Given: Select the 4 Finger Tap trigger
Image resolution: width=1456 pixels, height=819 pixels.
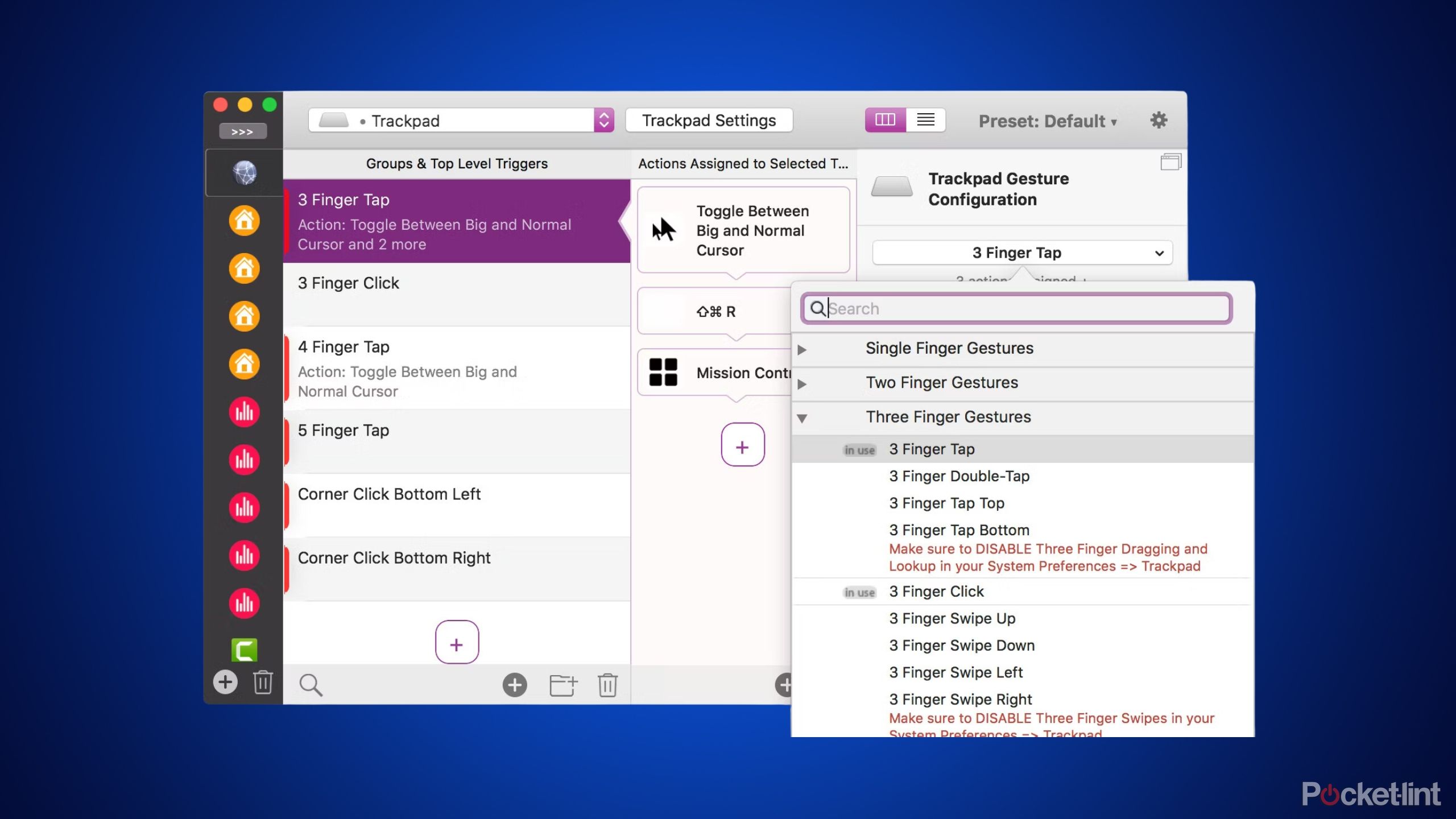Looking at the screenshot, I should tap(455, 367).
